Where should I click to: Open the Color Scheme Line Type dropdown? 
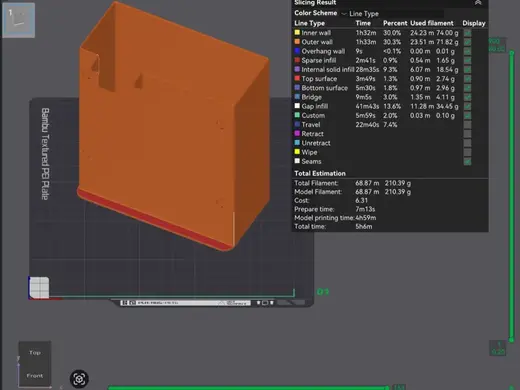point(393,14)
